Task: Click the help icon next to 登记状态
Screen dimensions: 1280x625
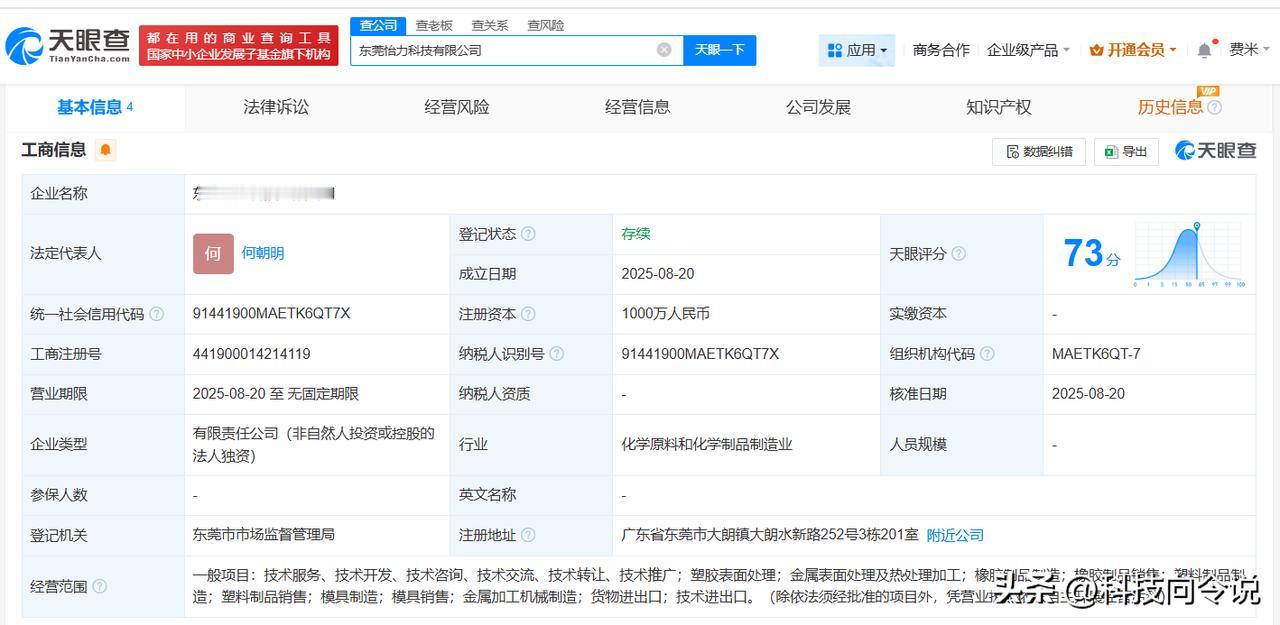Action: click(528, 234)
